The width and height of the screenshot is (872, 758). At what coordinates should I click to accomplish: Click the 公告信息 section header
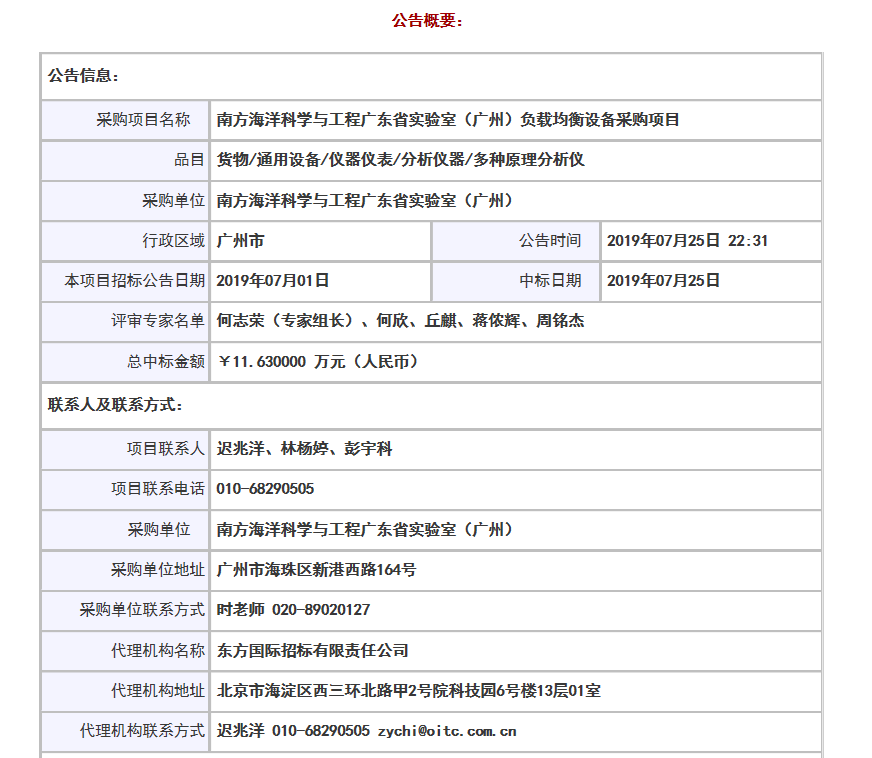(84, 76)
